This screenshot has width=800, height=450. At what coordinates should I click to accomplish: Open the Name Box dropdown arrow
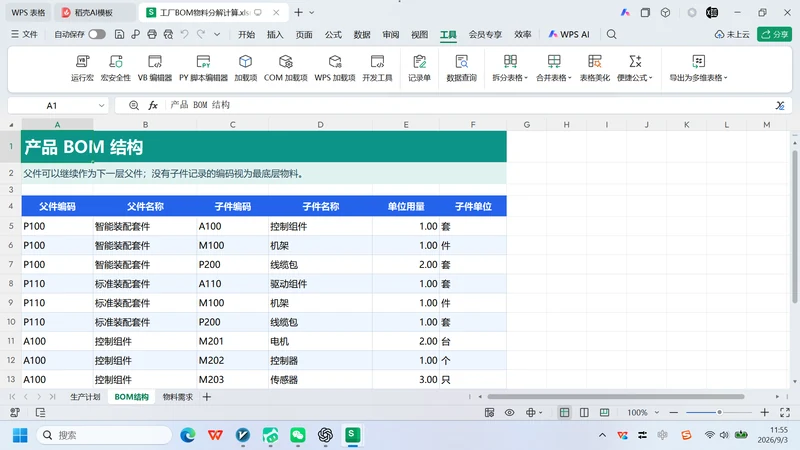pyautogui.click(x=101, y=106)
